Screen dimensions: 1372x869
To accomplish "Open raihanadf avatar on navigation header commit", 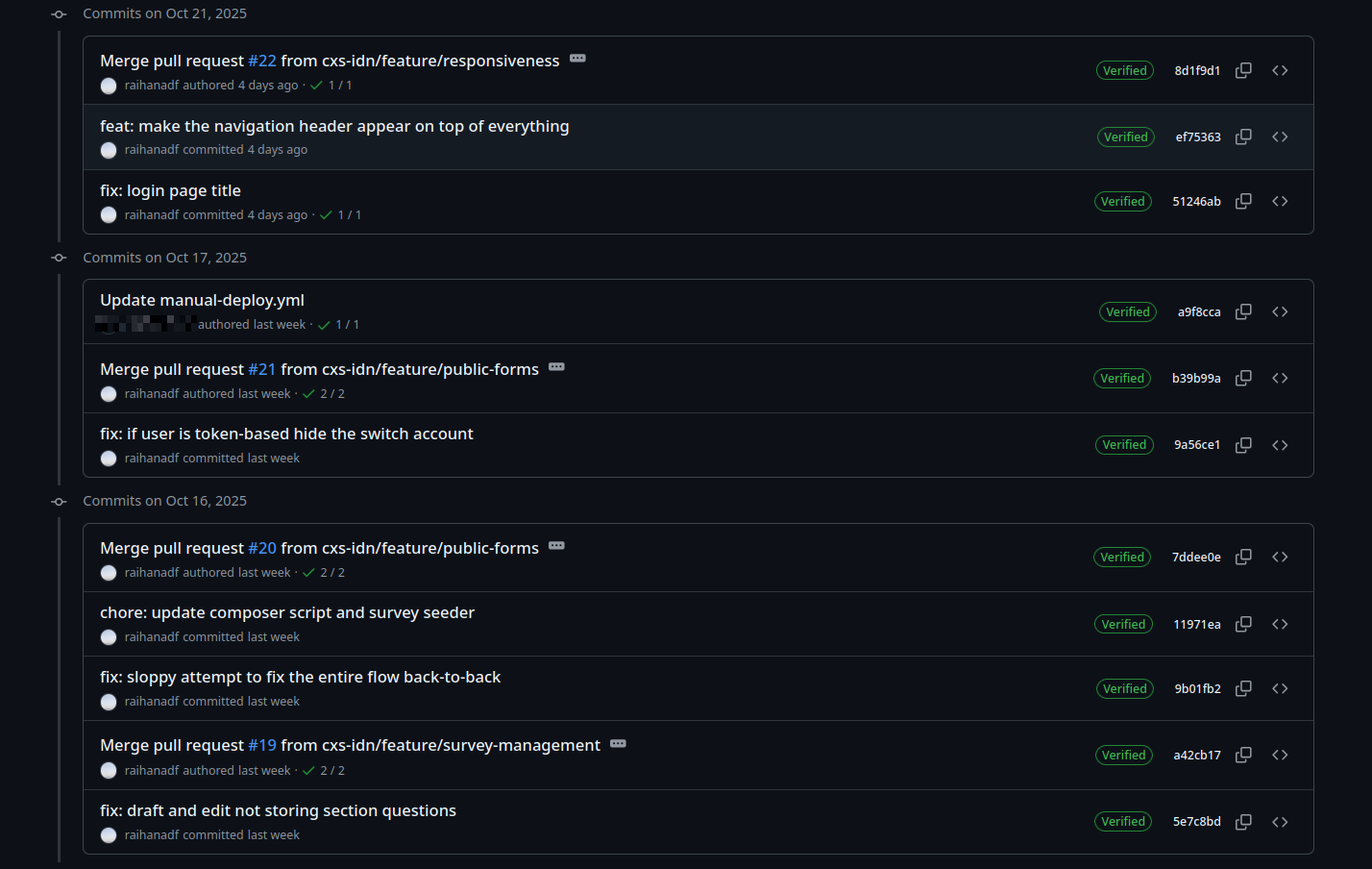I will 109,150.
